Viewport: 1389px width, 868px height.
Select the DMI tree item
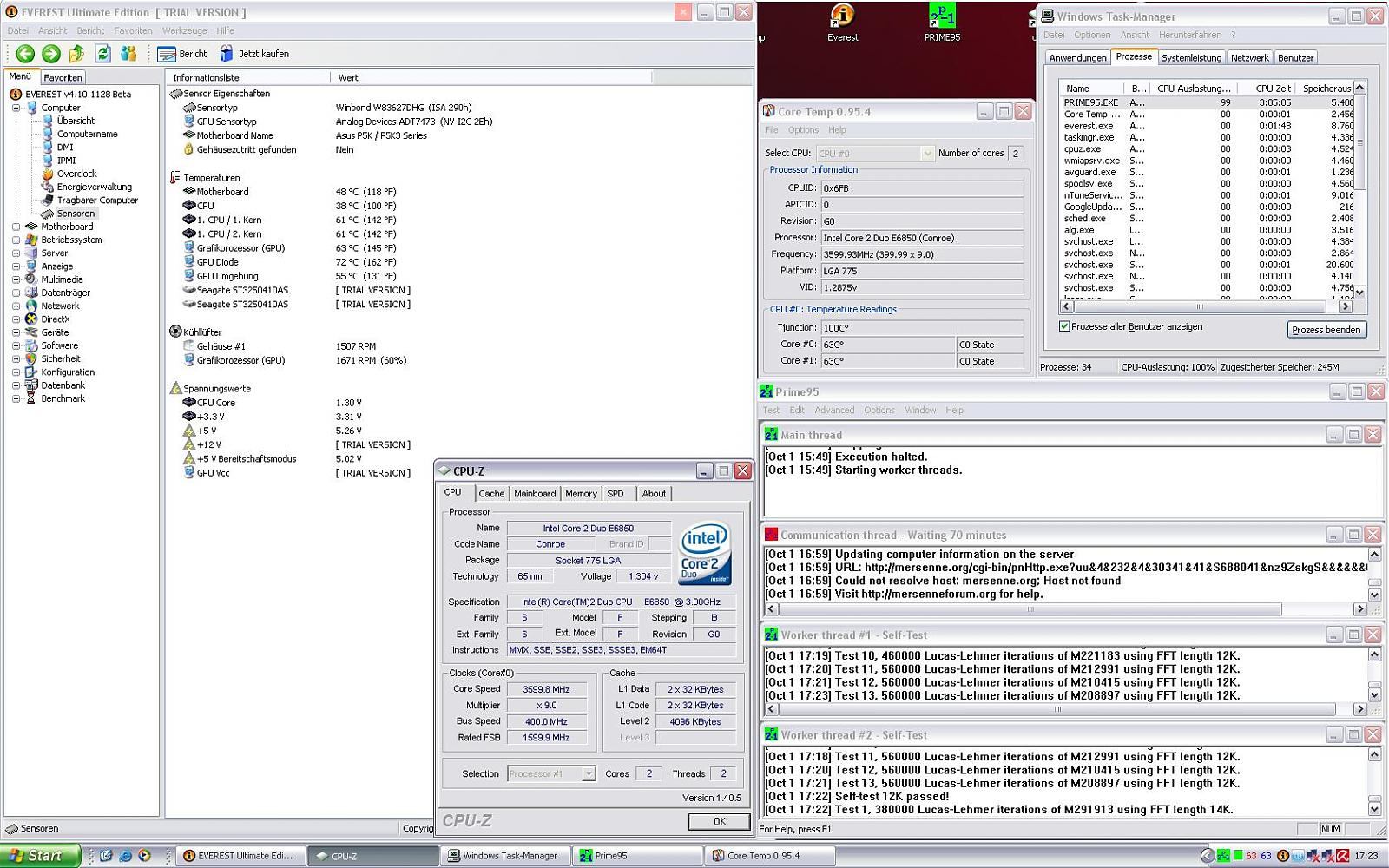65,148
